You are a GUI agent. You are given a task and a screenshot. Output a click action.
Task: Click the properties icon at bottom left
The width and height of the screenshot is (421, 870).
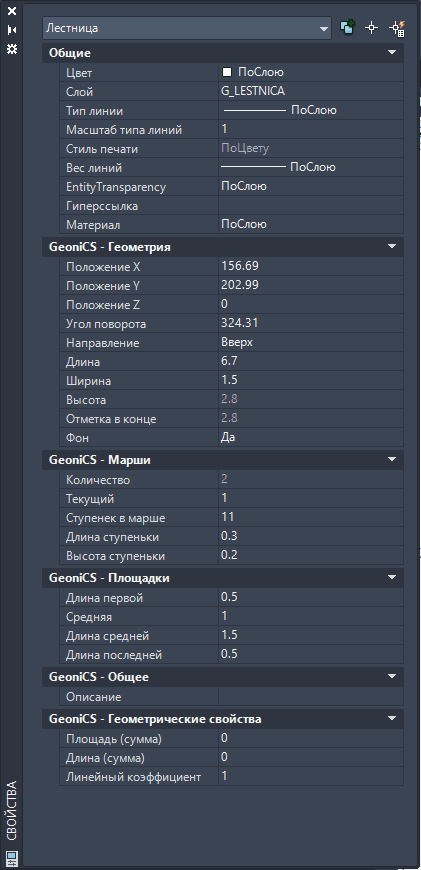pos(12,858)
